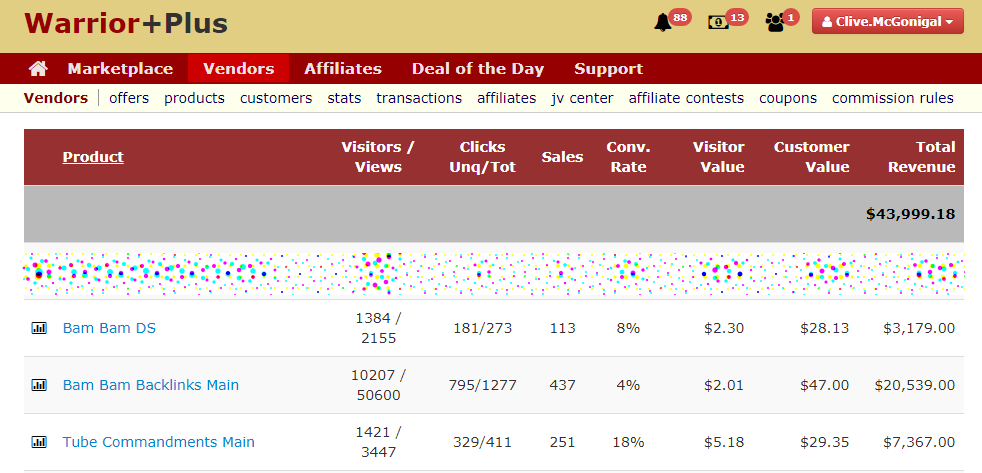Click the $7,367.00 revenue cell
Screen dimensions: 982x473
919,442
